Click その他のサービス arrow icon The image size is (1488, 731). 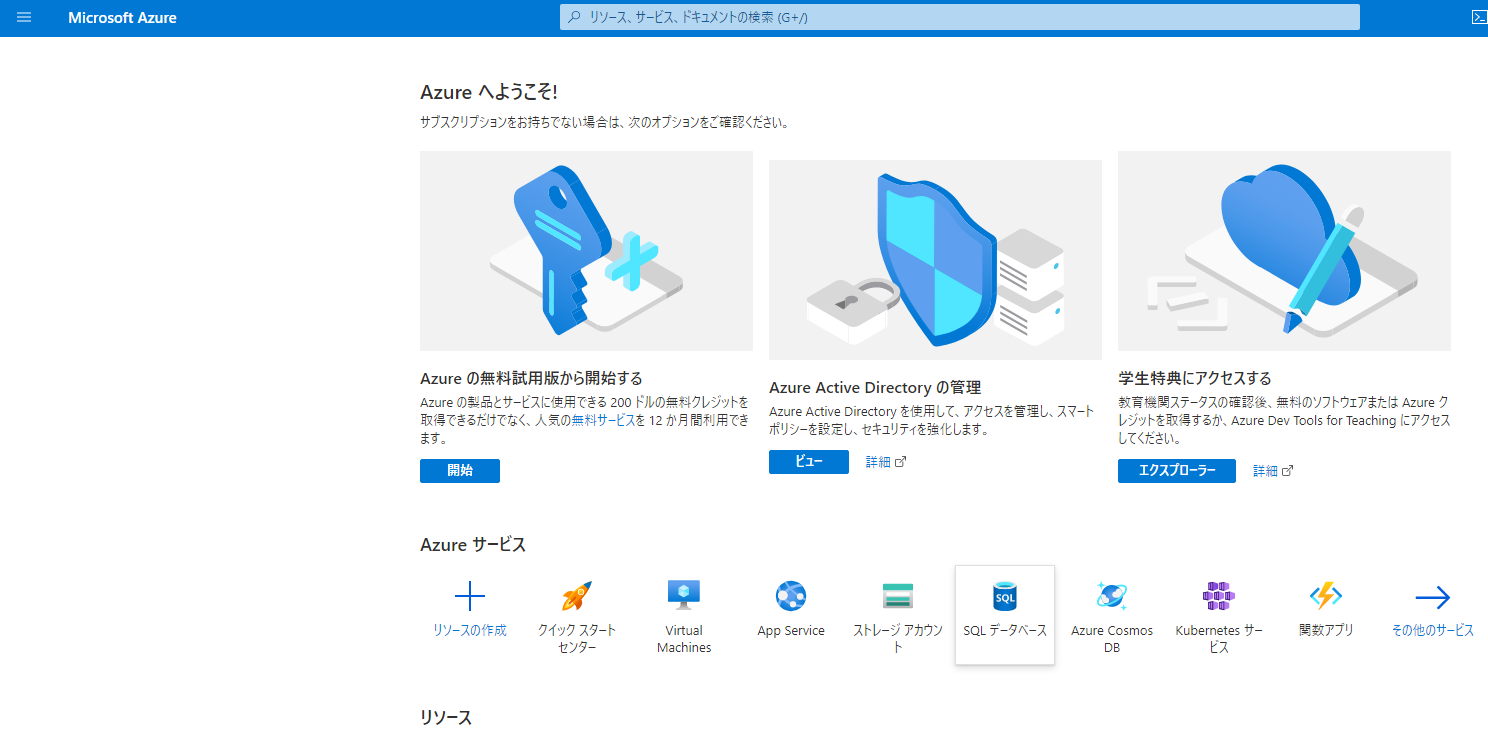coord(1433,598)
